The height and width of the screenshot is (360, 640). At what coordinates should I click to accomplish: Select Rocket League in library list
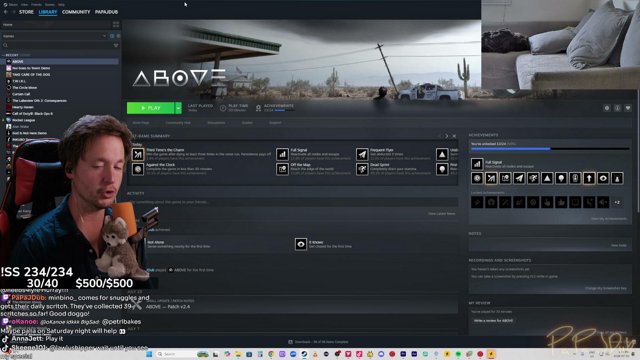pos(23,120)
